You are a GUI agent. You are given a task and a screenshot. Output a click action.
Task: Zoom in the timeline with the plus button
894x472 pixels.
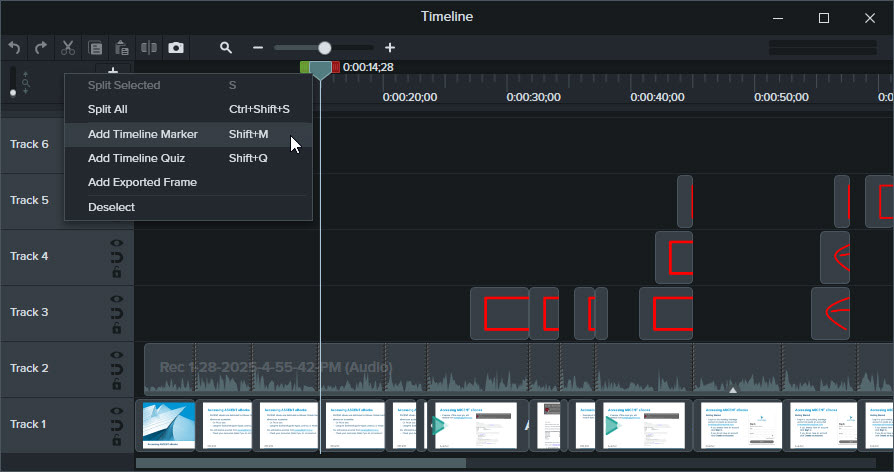tap(390, 48)
